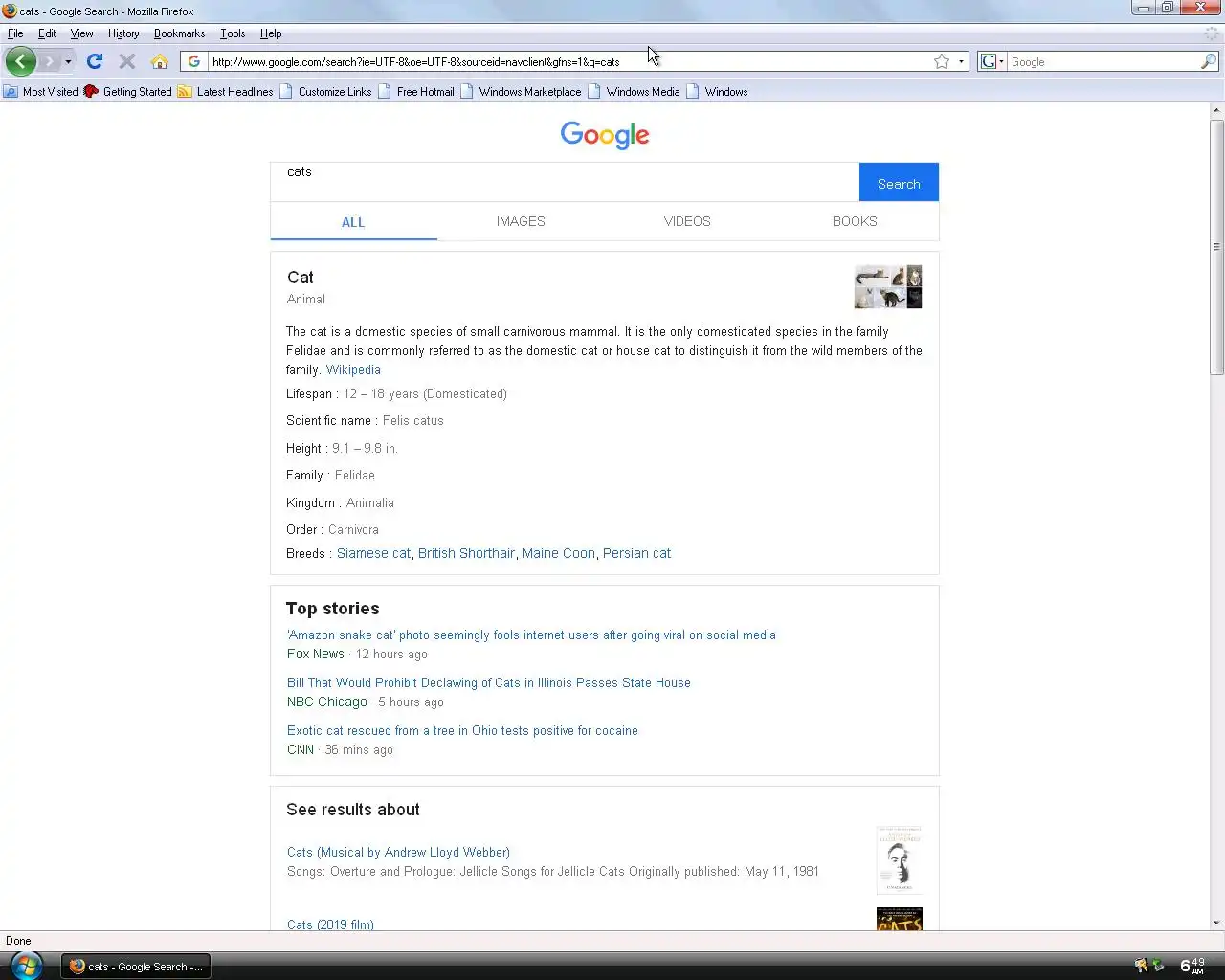Click the system tray clock
The image size is (1225, 980).
click(1192, 966)
